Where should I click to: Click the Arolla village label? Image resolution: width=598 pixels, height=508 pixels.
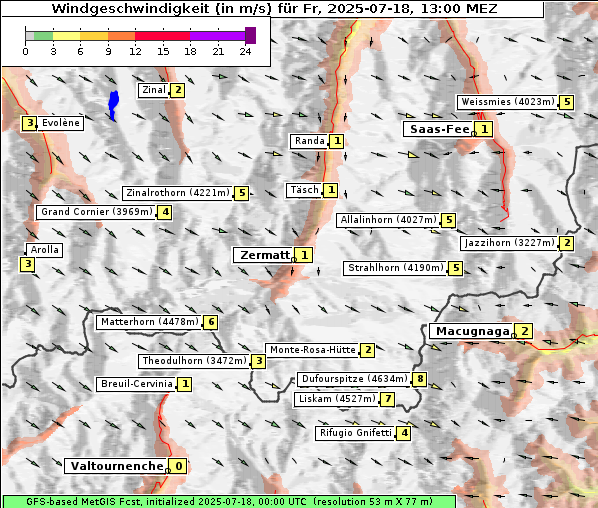(x=44, y=250)
